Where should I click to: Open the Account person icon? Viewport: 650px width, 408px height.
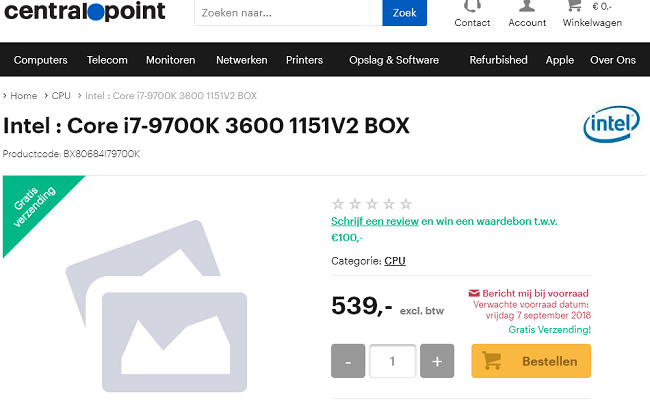(527, 7)
